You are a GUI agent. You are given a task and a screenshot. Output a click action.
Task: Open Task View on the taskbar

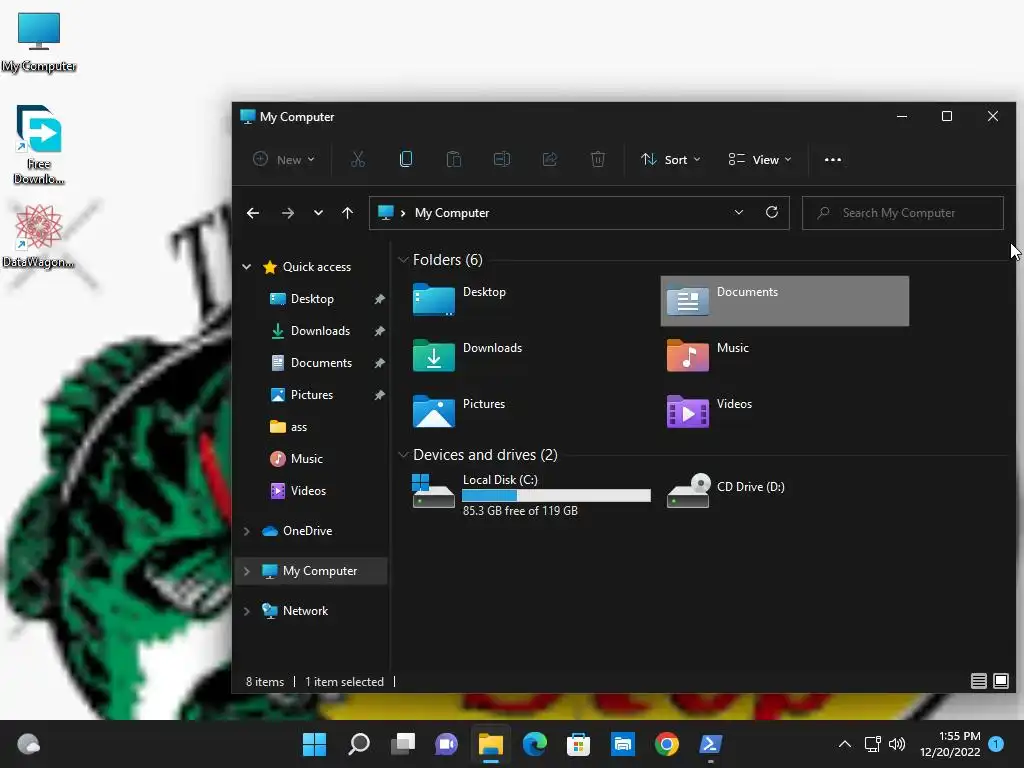coord(402,744)
